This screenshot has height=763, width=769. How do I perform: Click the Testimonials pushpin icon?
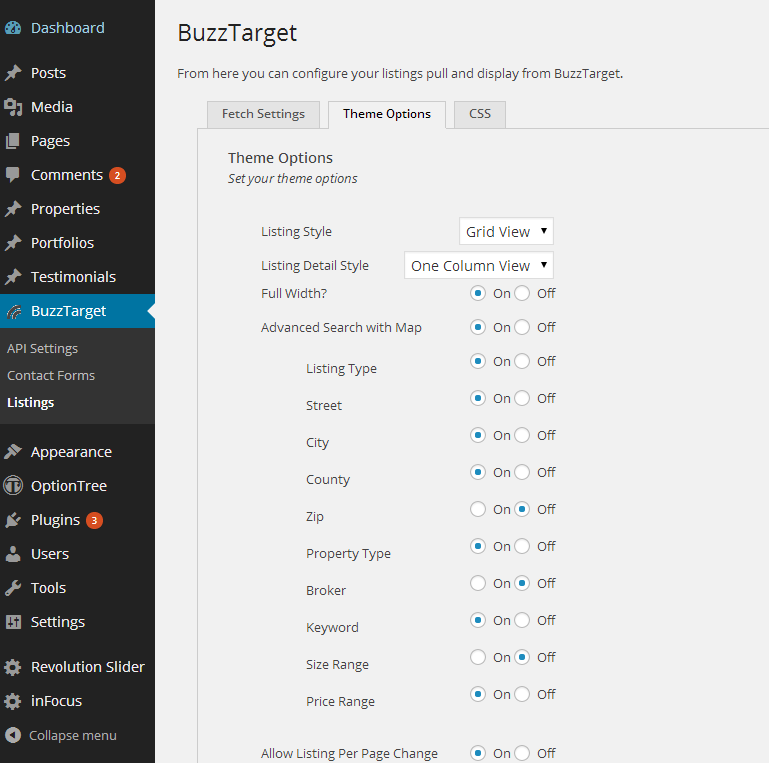[13, 277]
